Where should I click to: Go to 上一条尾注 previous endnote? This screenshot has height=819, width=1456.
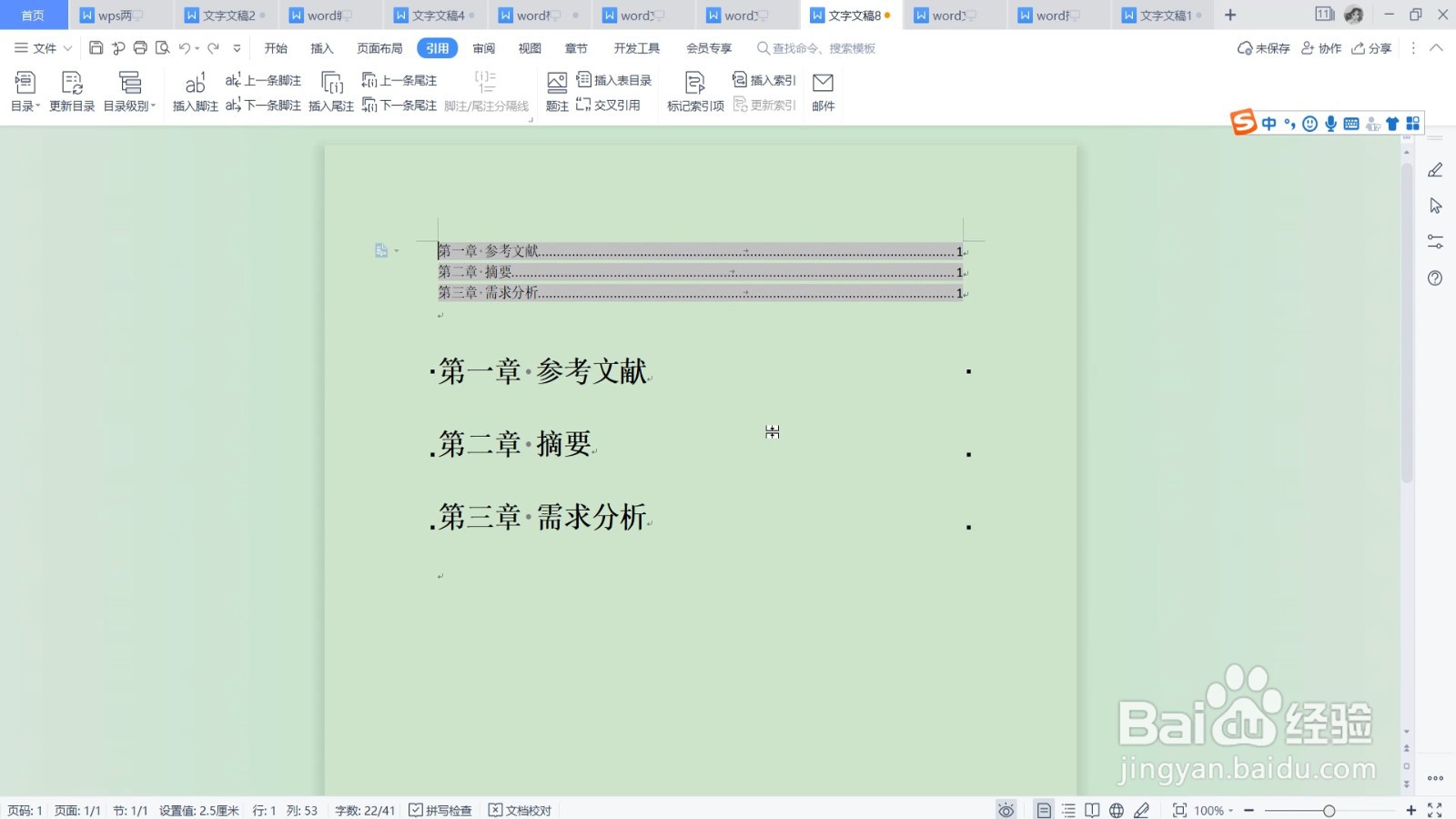coord(399,80)
